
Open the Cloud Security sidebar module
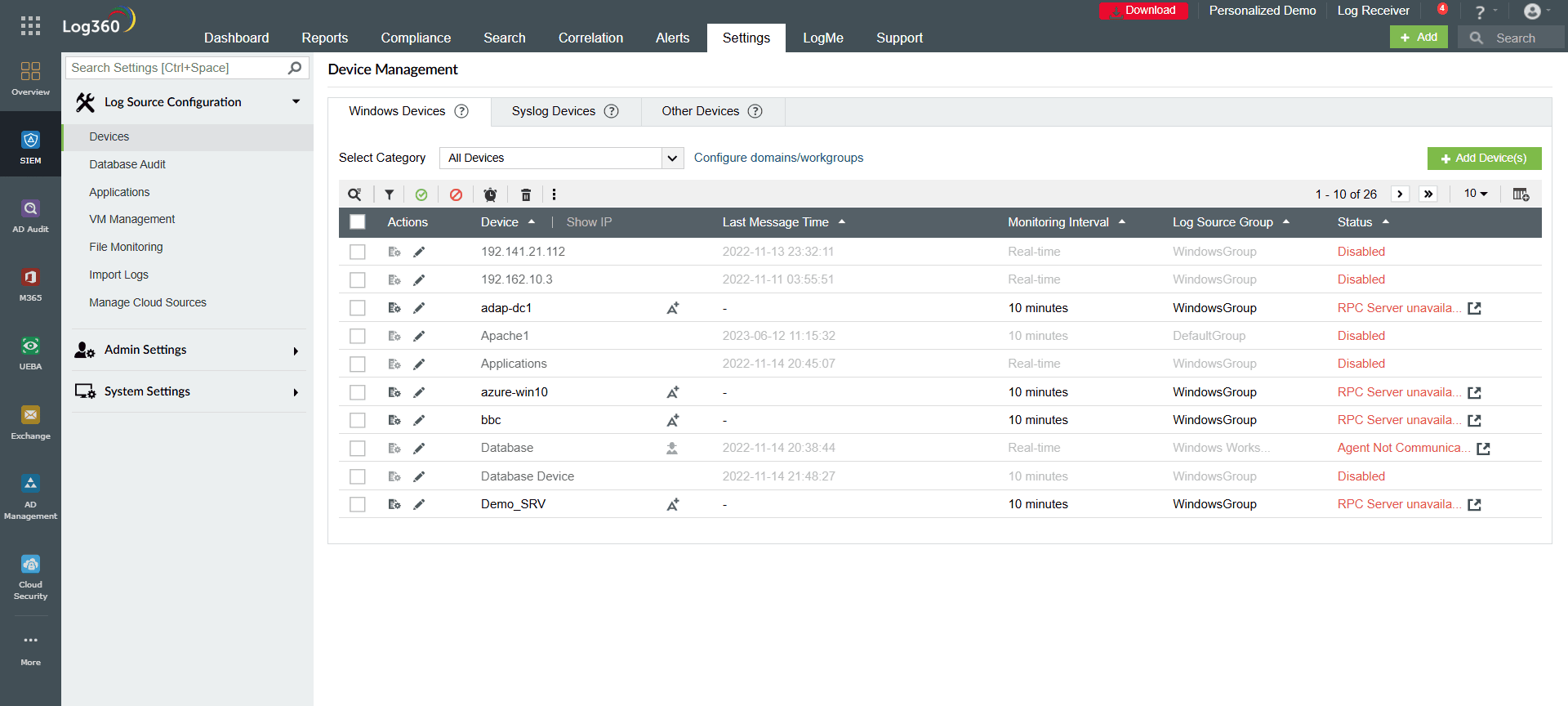(x=30, y=578)
